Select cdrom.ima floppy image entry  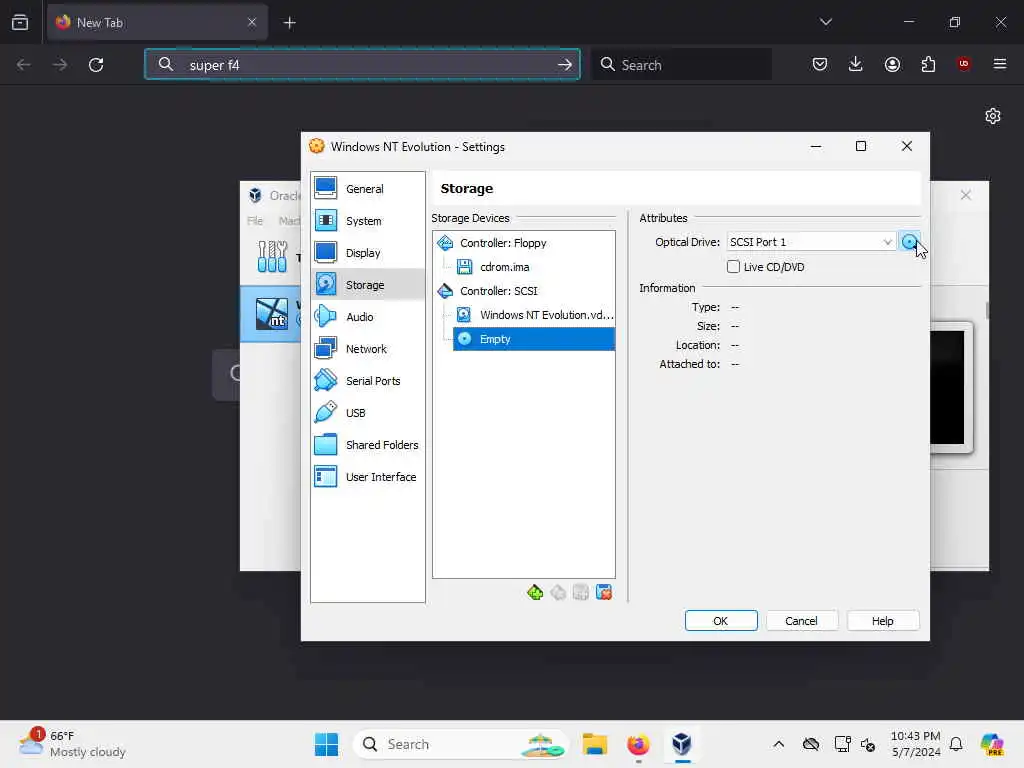(504, 267)
